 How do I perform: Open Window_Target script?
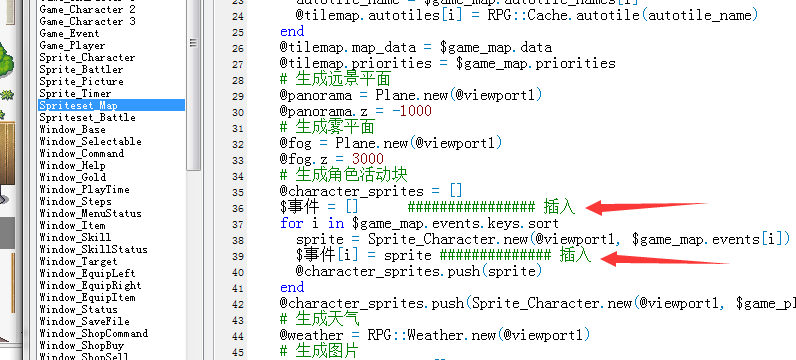click(x=78, y=261)
